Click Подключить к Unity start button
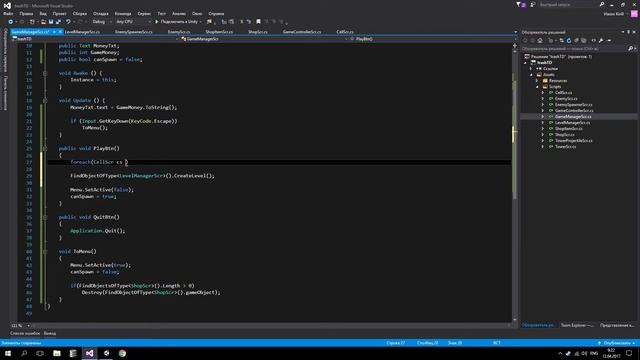This screenshot has width=640, height=360. coord(178,22)
